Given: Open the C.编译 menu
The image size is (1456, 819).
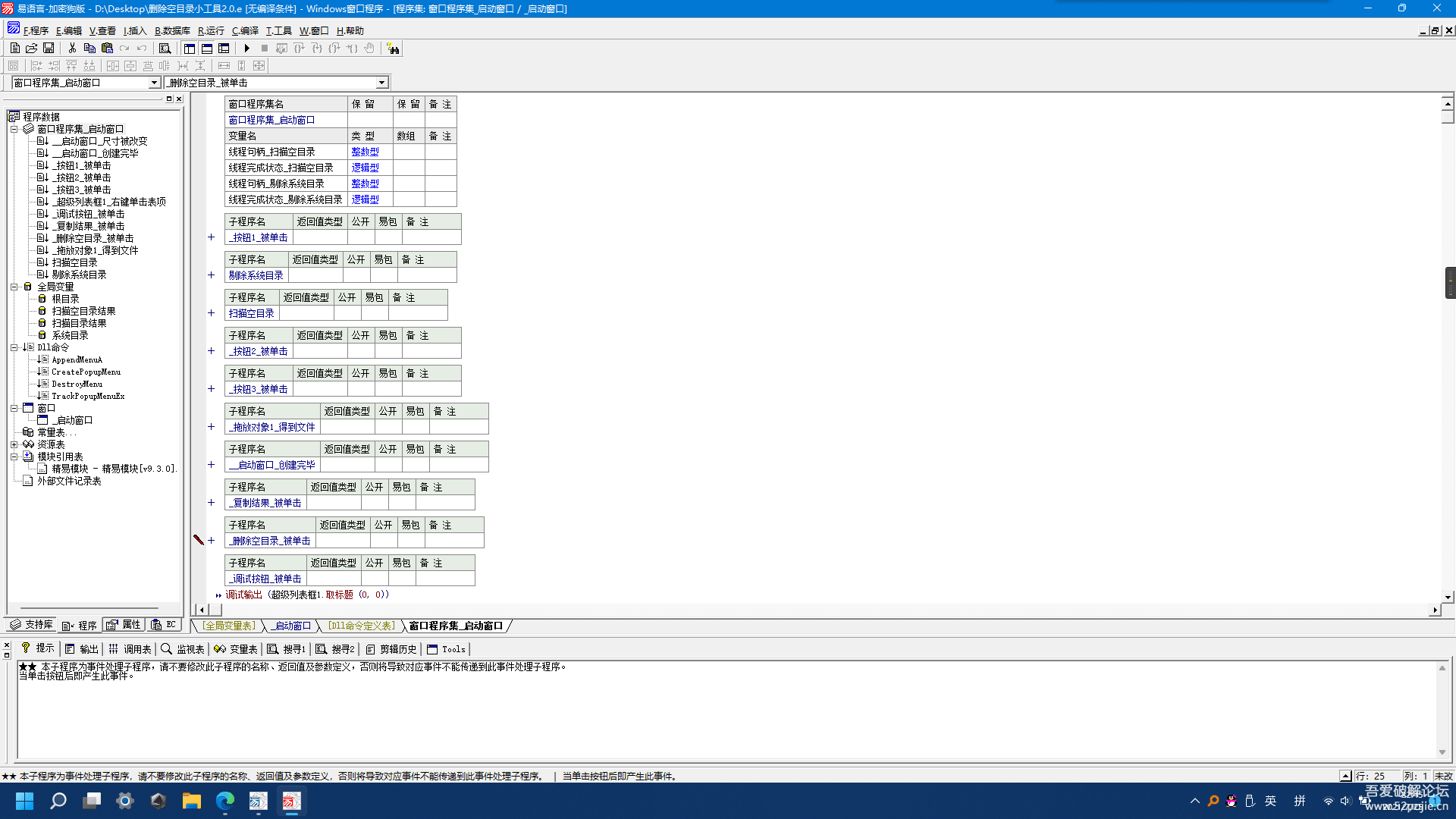Looking at the screenshot, I should (x=245, y=31).
